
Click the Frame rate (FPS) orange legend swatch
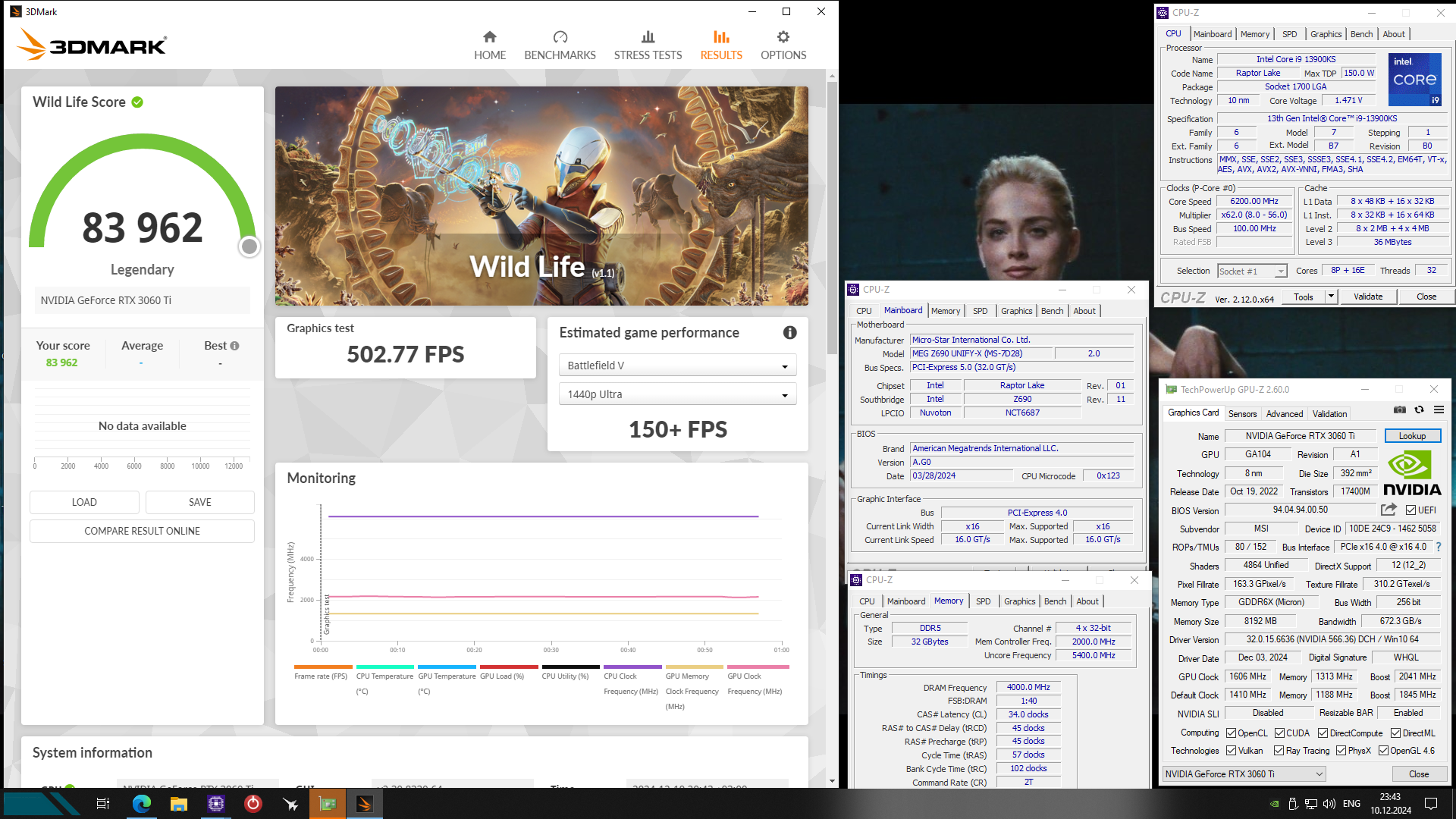tap(323, 667)
